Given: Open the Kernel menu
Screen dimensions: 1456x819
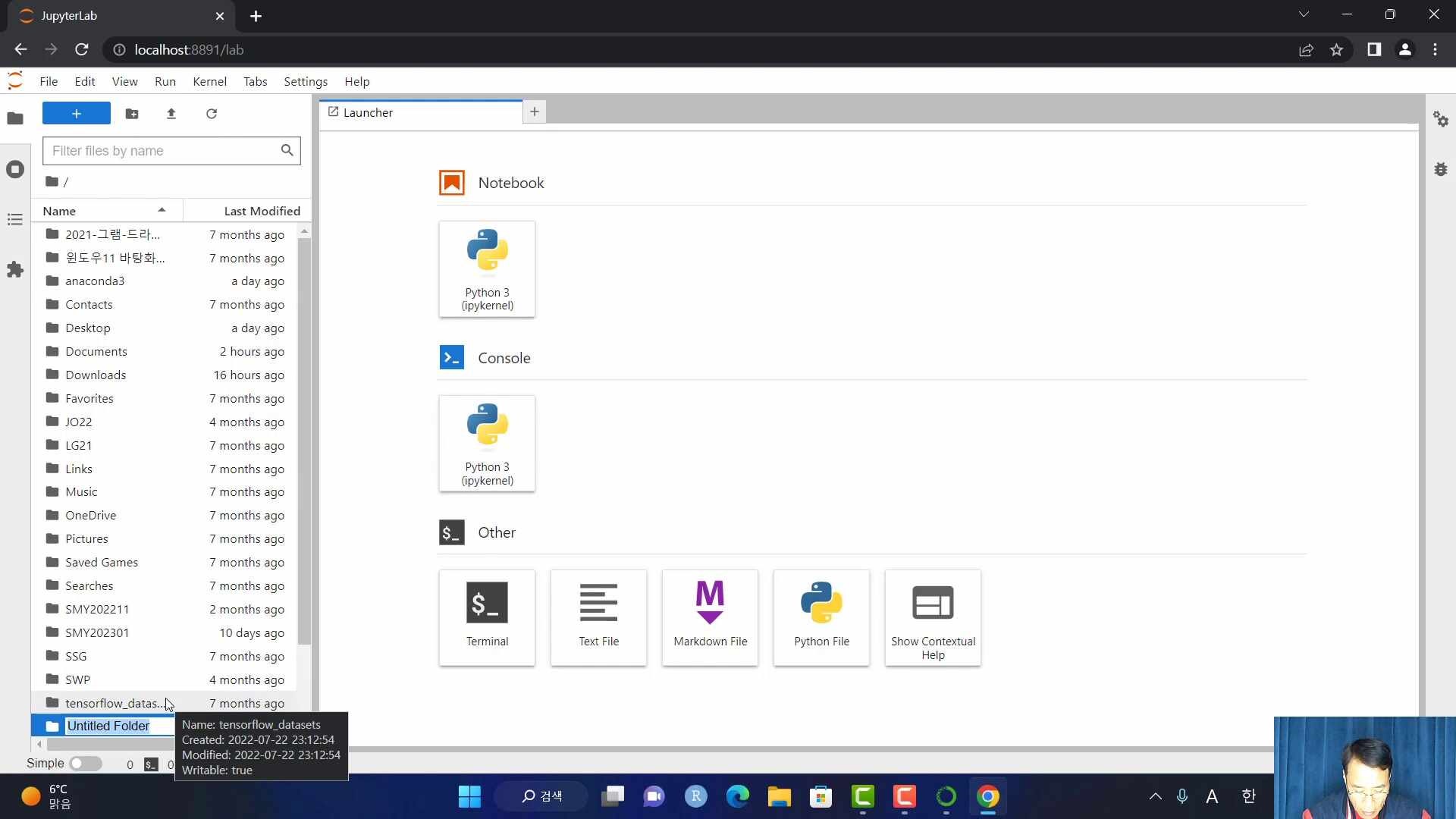Looking at the screenshot, I should pos(209,81).
